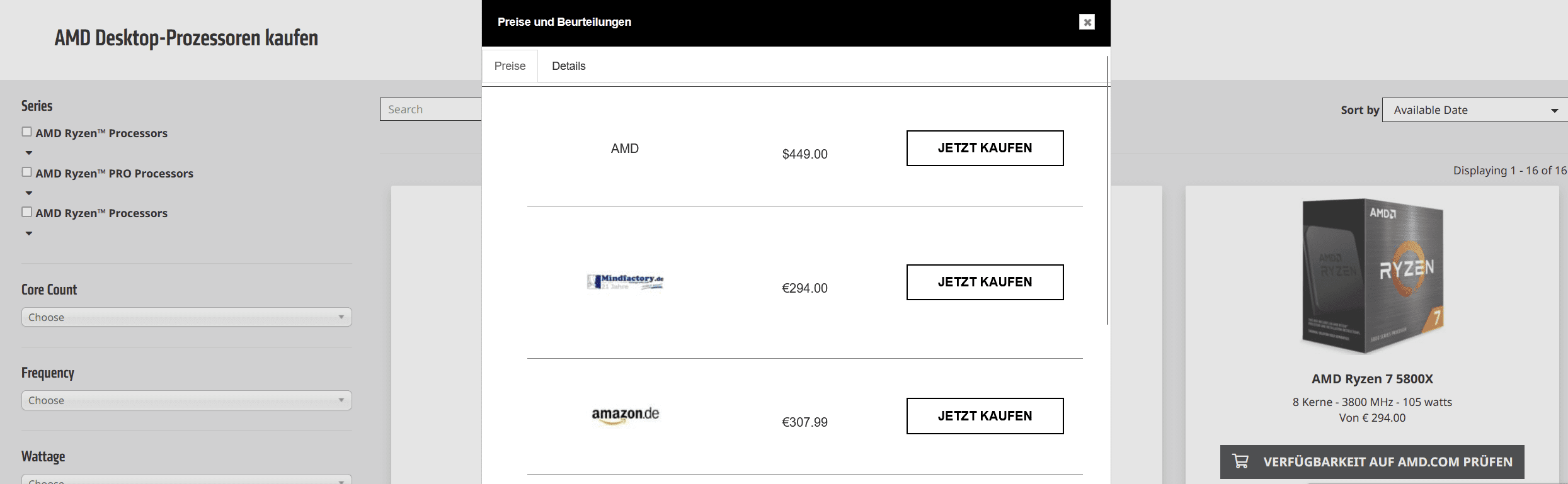The height and width of the screenshot is (484, 1568).
Task: Expand arrow under AMD Ryzen PRO Processors
Action: point(29,193)
